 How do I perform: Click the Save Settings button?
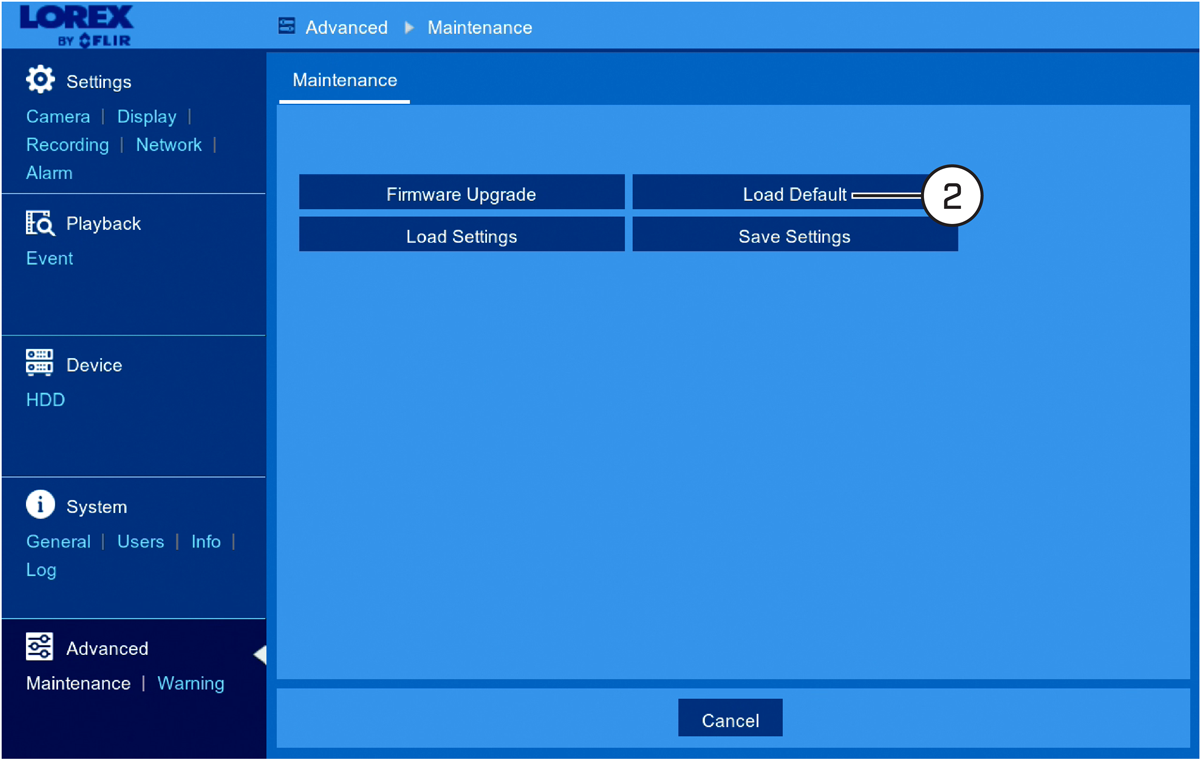coord(795,235)
